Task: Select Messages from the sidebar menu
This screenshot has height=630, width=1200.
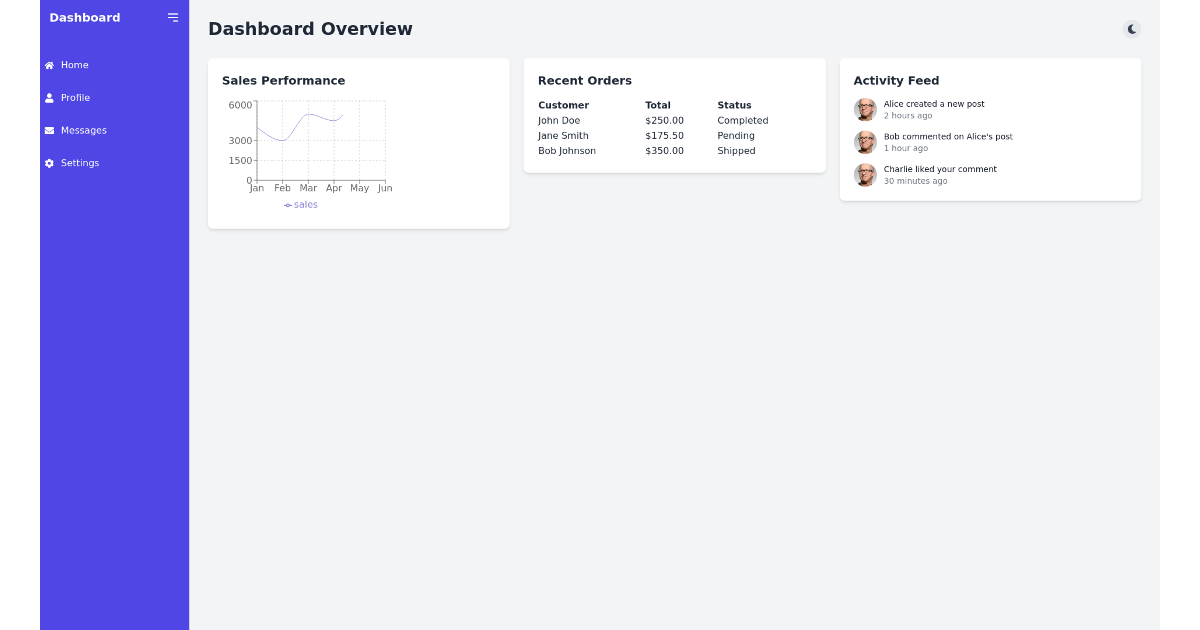Action: tap(84, 130)
